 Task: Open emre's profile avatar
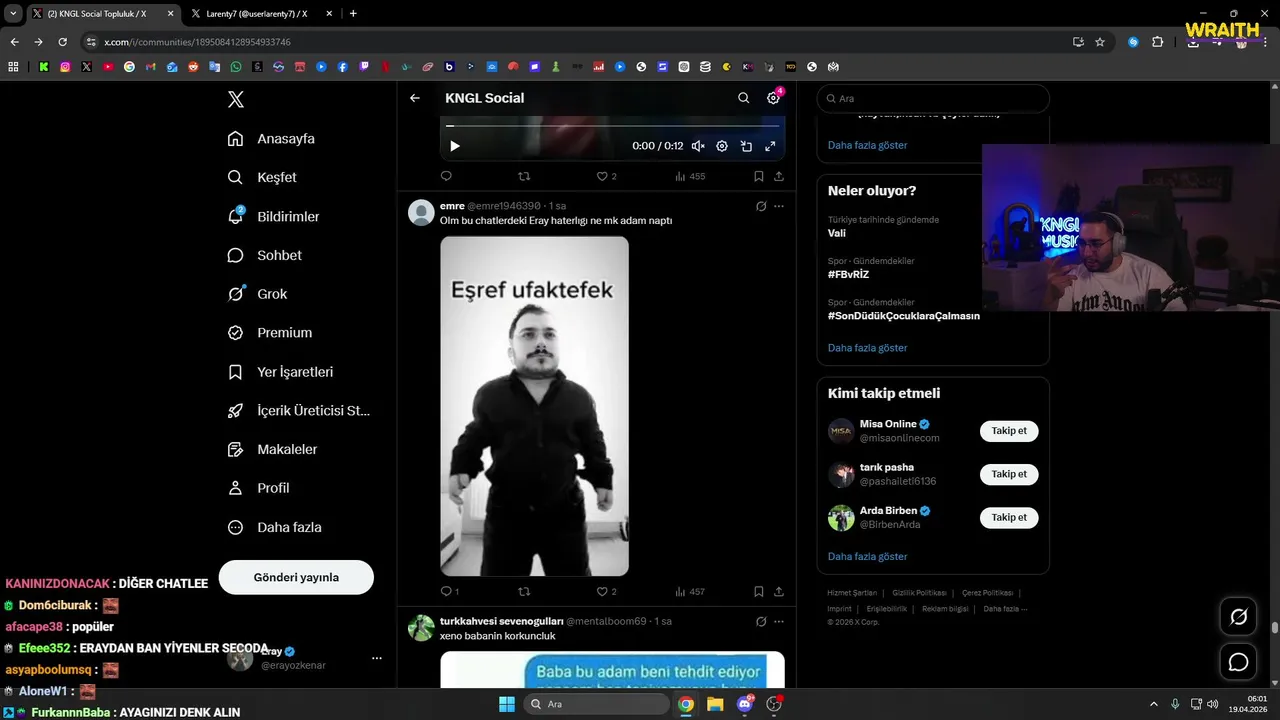[x=421, y=212]
